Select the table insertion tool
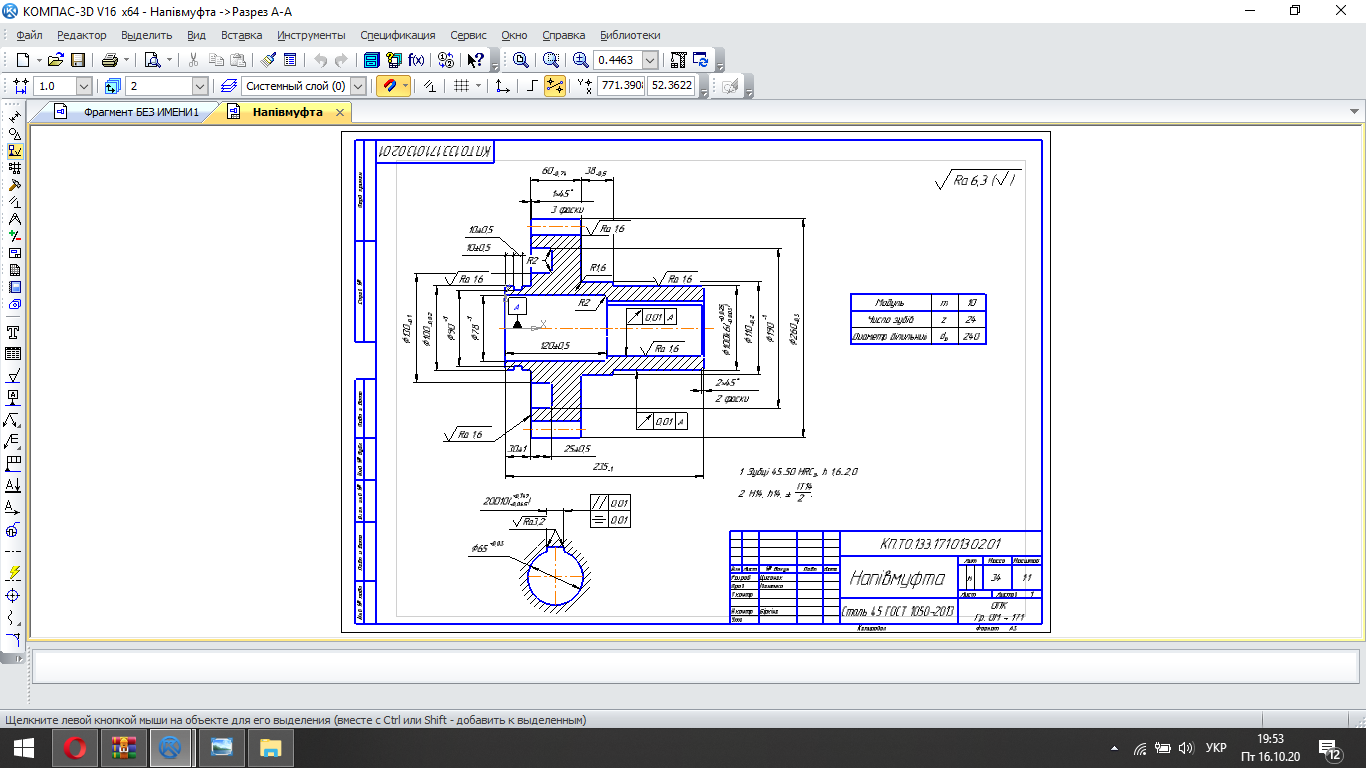The image size is (1366, 768). pos(14,354)
